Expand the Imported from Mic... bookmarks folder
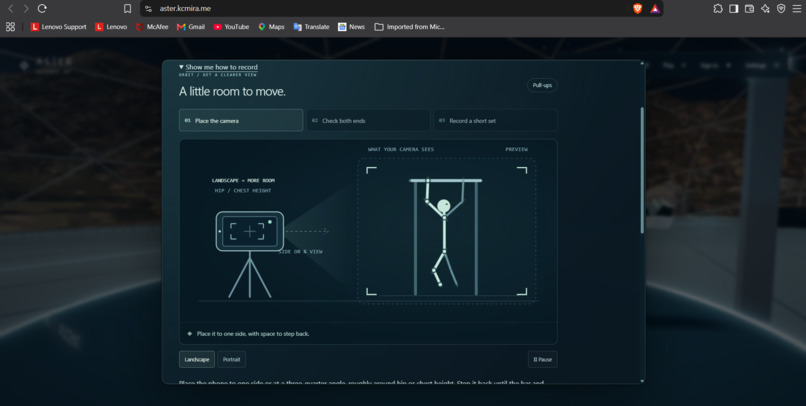Viewport: 806px width, 406px height. click(x=409, y=27)
